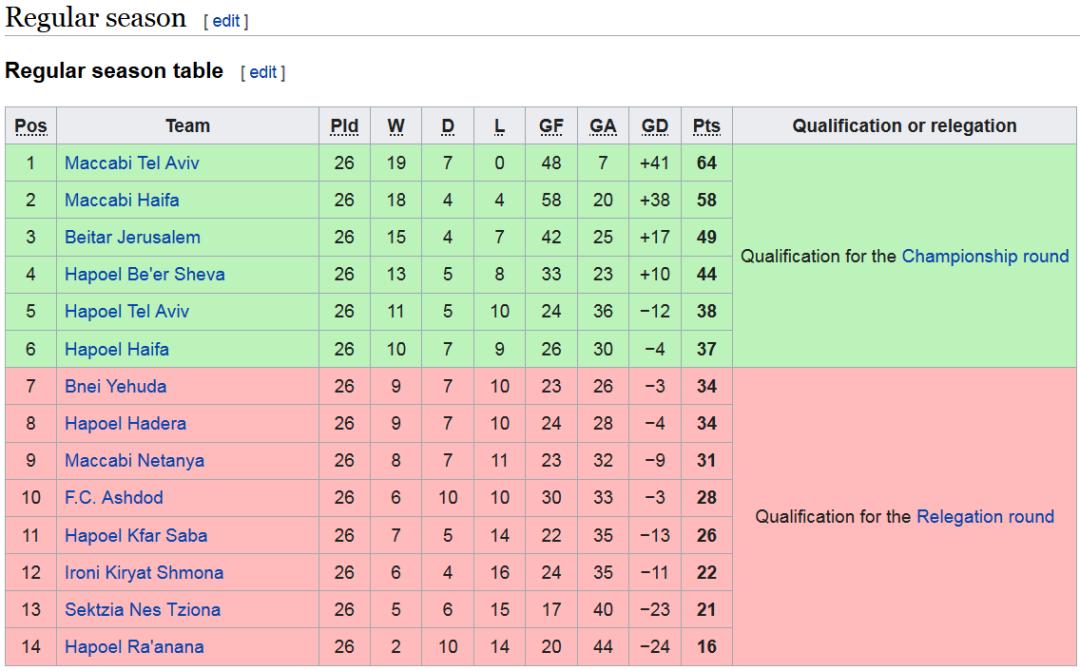The image size is (1080, 671).
Task: Follow the Maccabi Netanya link
Action: point(134,461)
